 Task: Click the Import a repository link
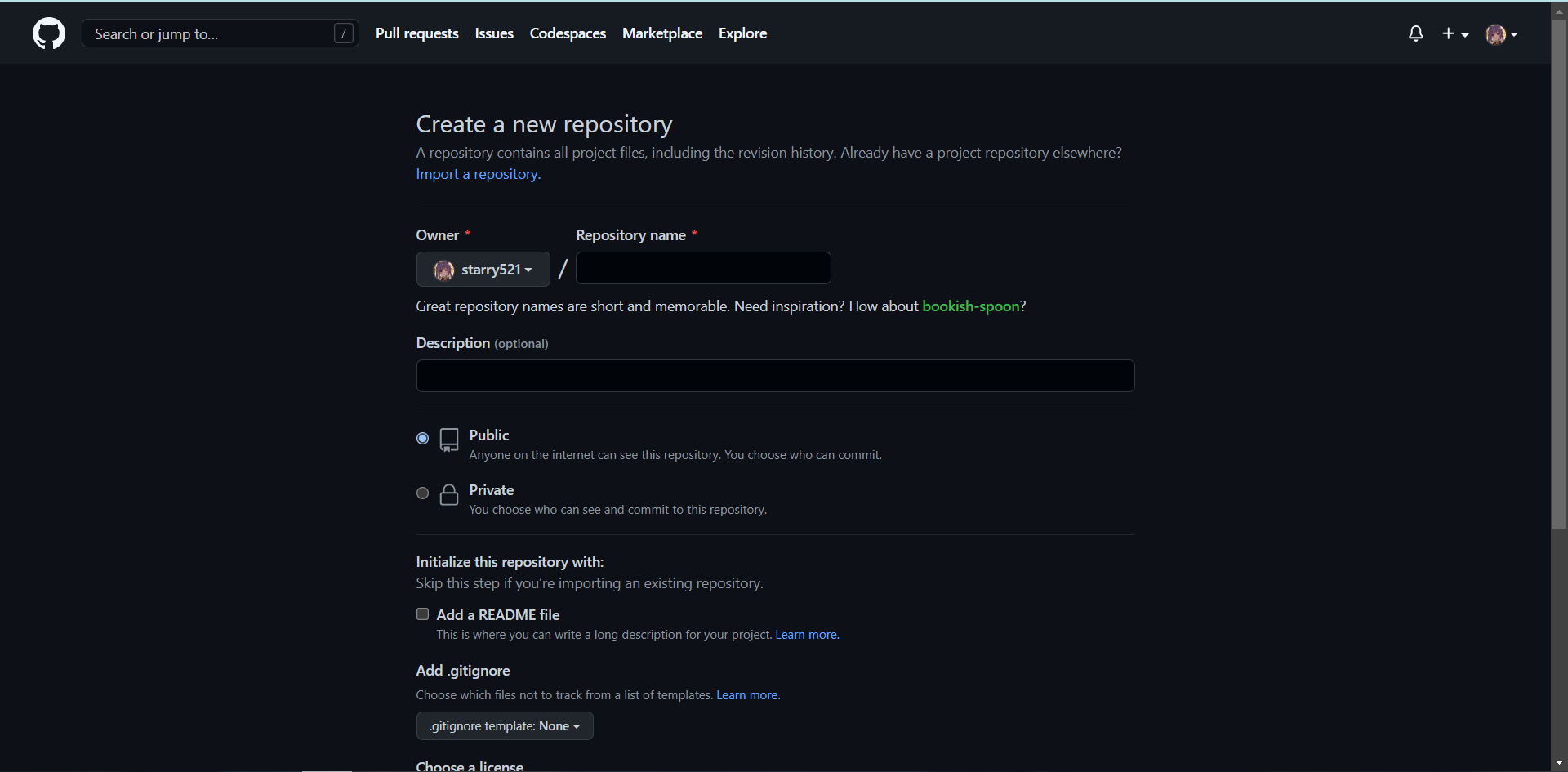478,174
